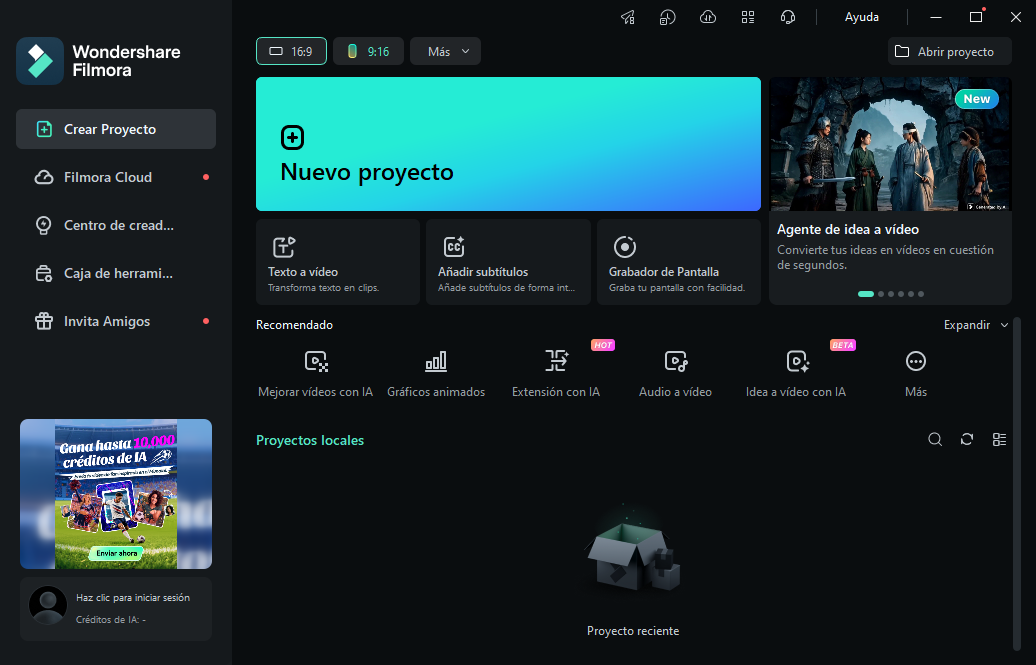Click Haz clic para iniciar sesión
Screen dimensions: 1036x665
click(133, 598)
